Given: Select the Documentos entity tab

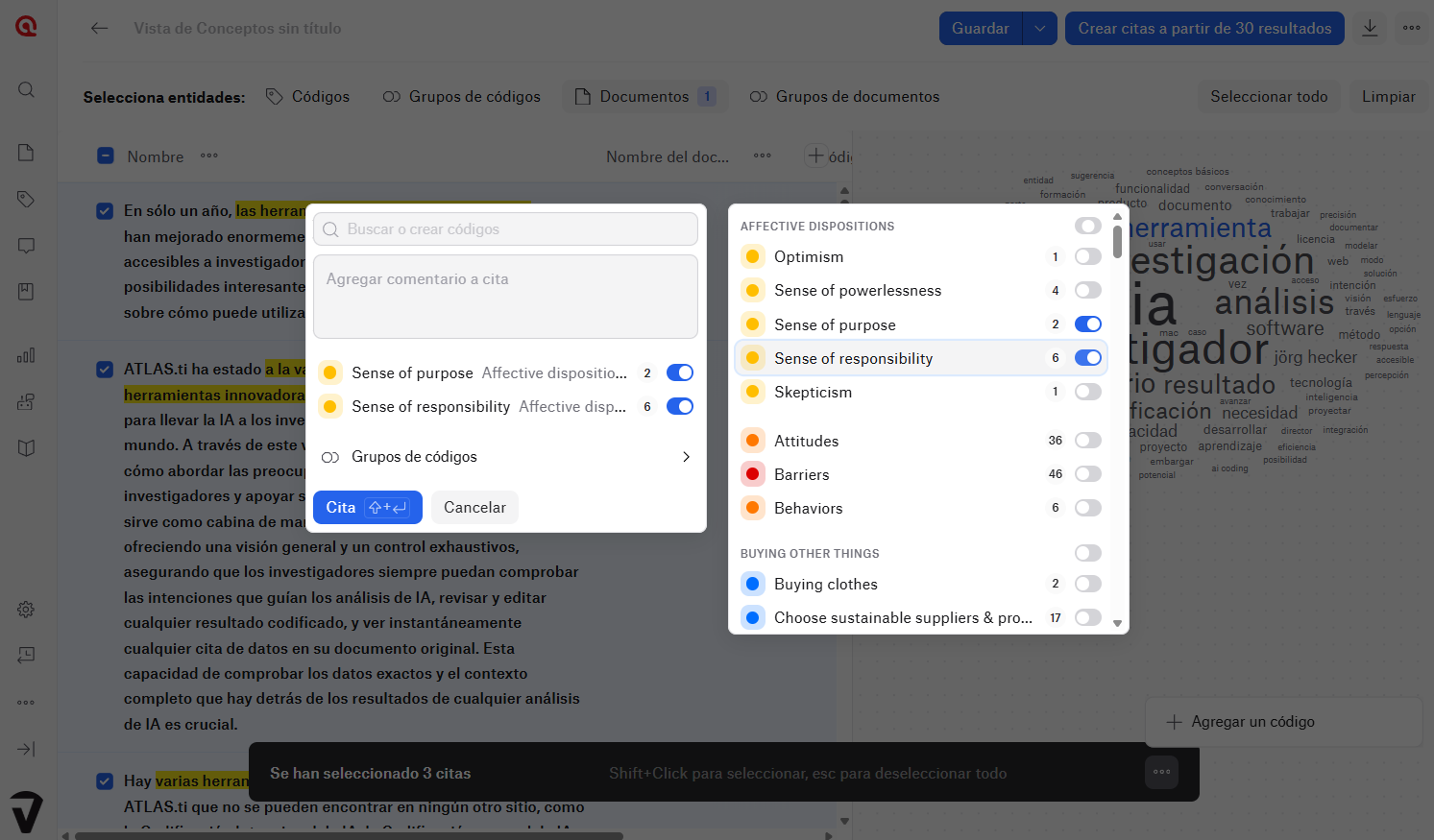Looking at the screenshot, I should point(644,97).
